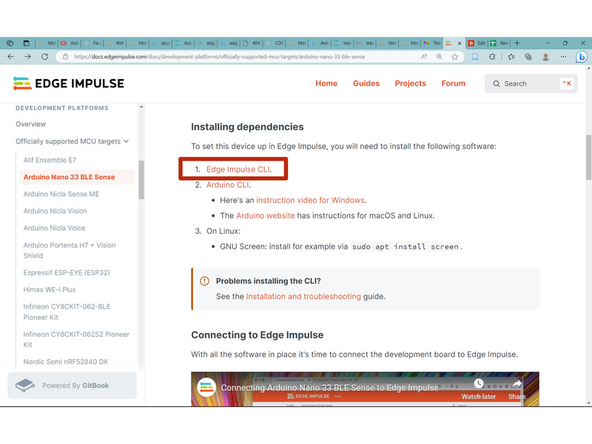Click the site info lock icon in address bar
This screenshot has width=592, height=444.
65,57
